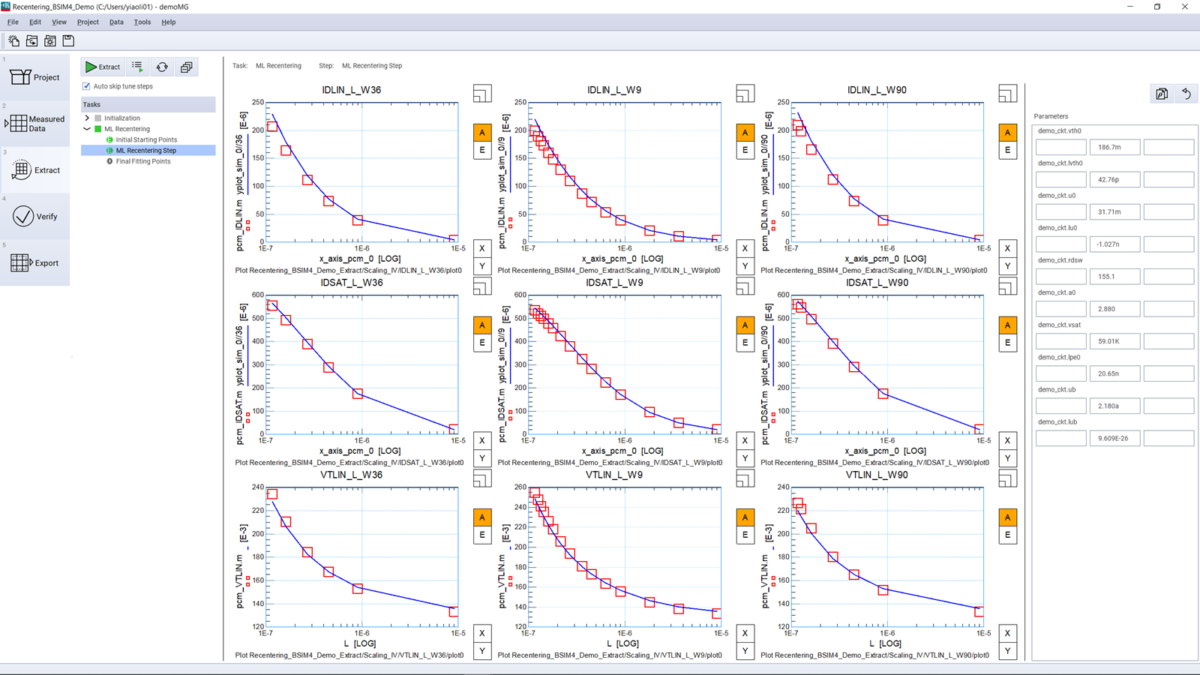
Task: Collapse the ML Recentering task tree
Action: click(x=87, y=128)
